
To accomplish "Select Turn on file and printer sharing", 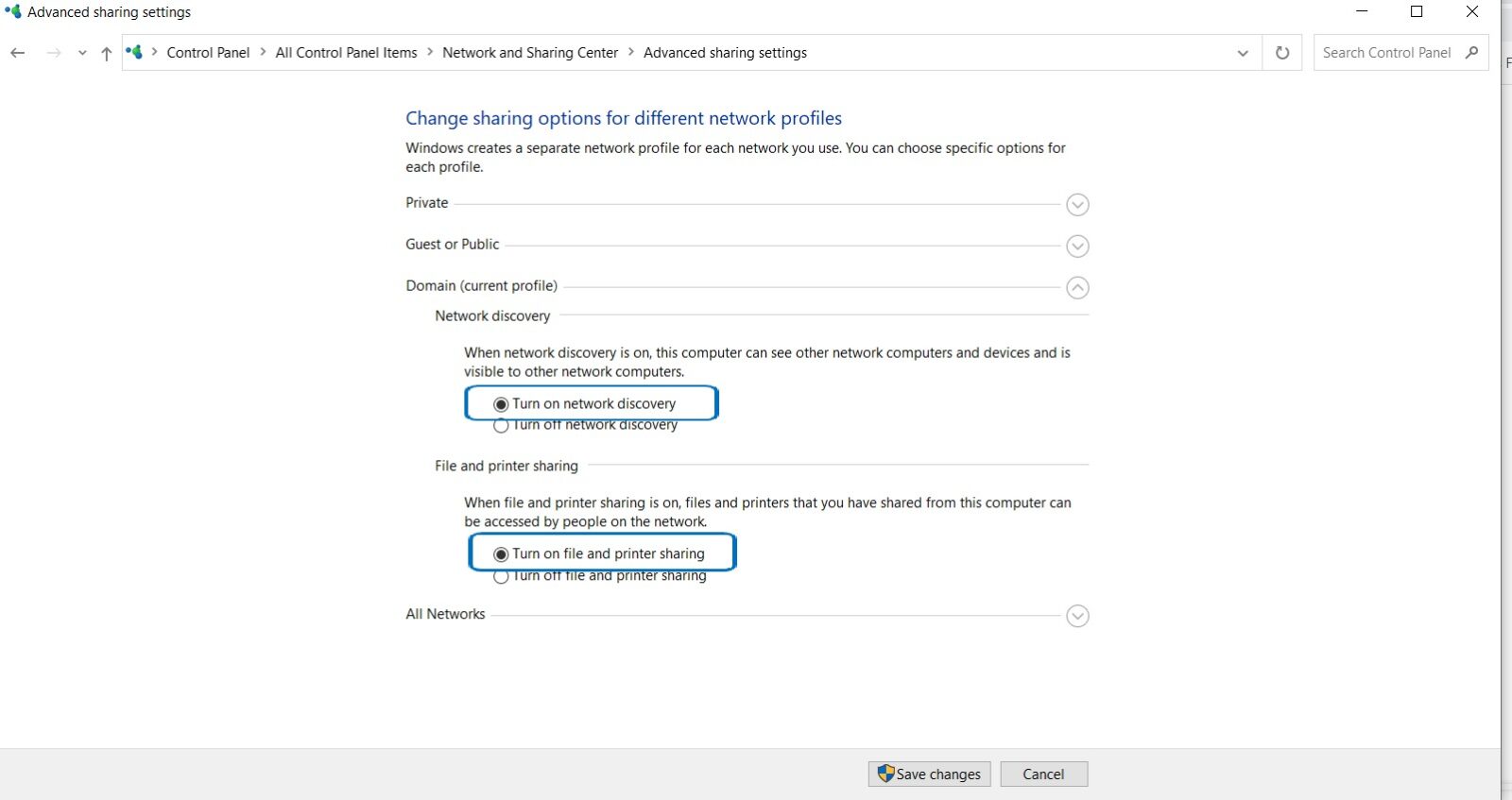I will click(501, 554).
